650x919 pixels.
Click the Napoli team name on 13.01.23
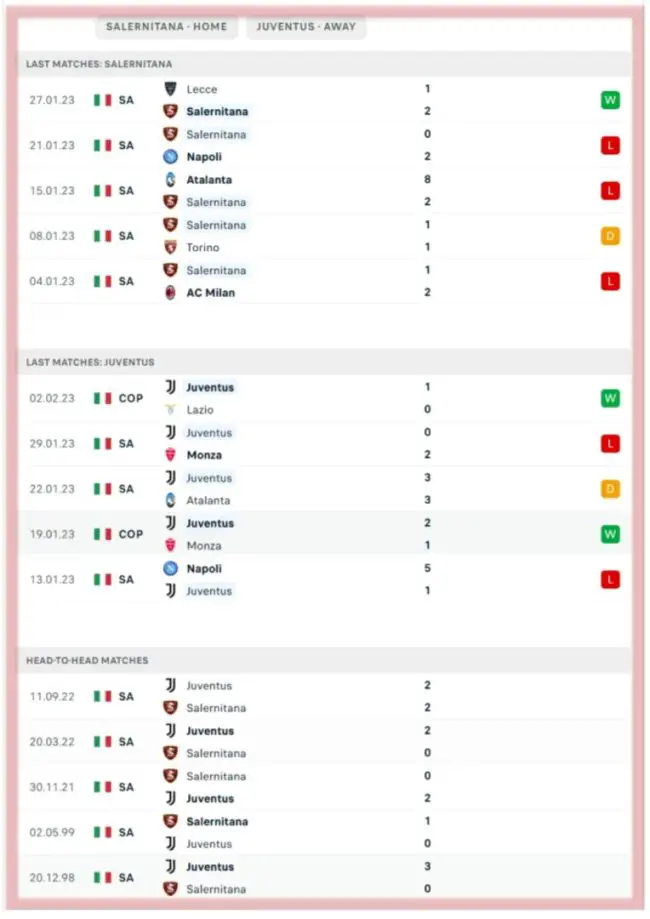click(204, 568)
